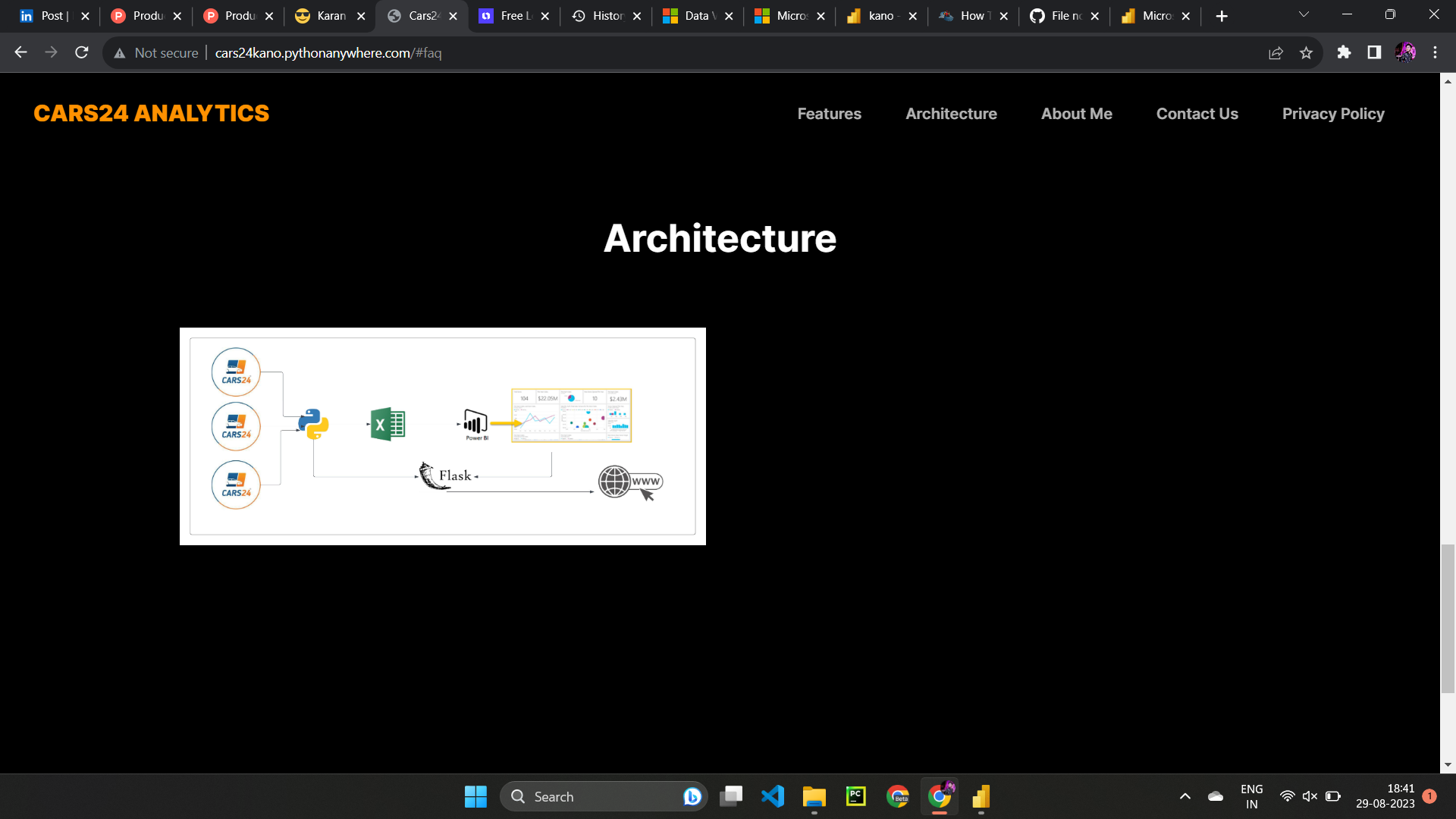Open the Chrome three-dot menu
The height and width of the screenshot is (819, 1456).
coord(1435,52)
